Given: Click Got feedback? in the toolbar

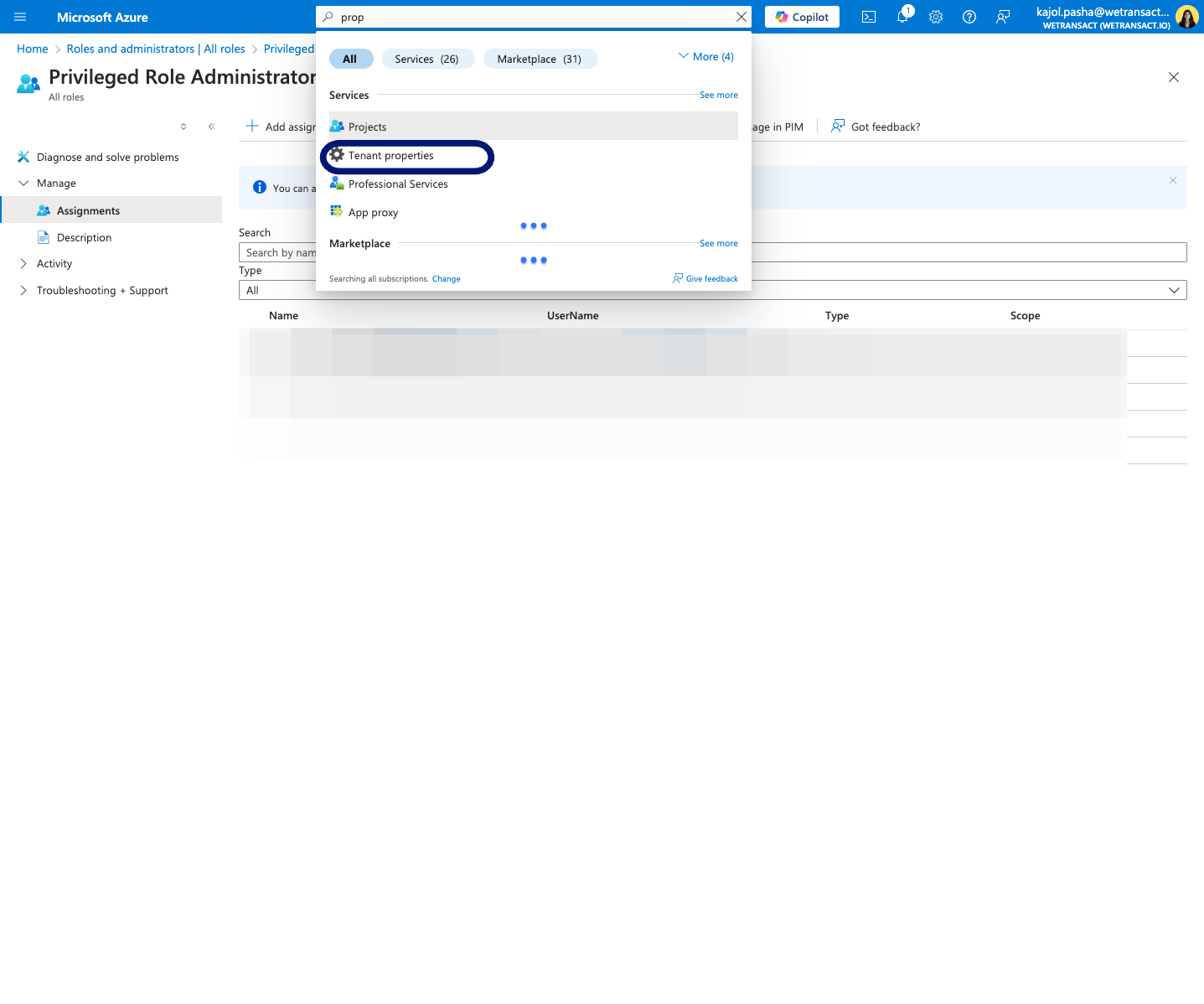Looking at the screenshot, I should pyautogui.click(x=876, y=127).
